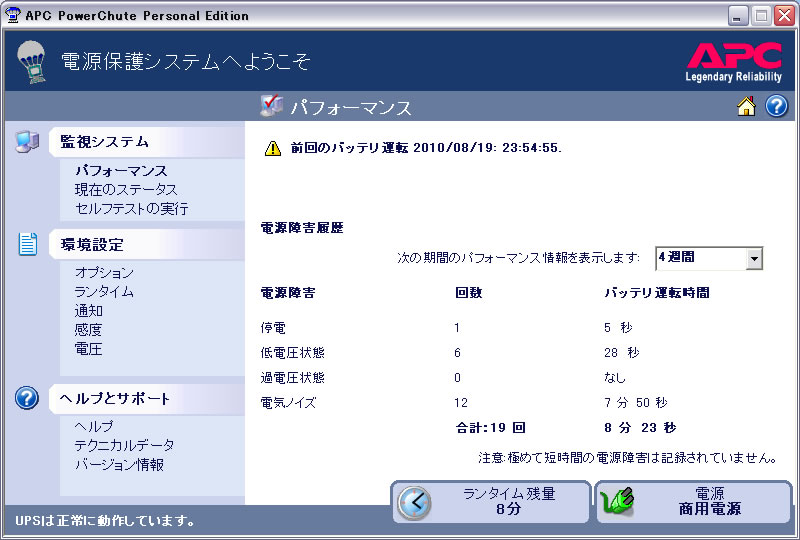
Task: Click the 7 分 50 秒 battery time
Action: click(x=636, y=403)
